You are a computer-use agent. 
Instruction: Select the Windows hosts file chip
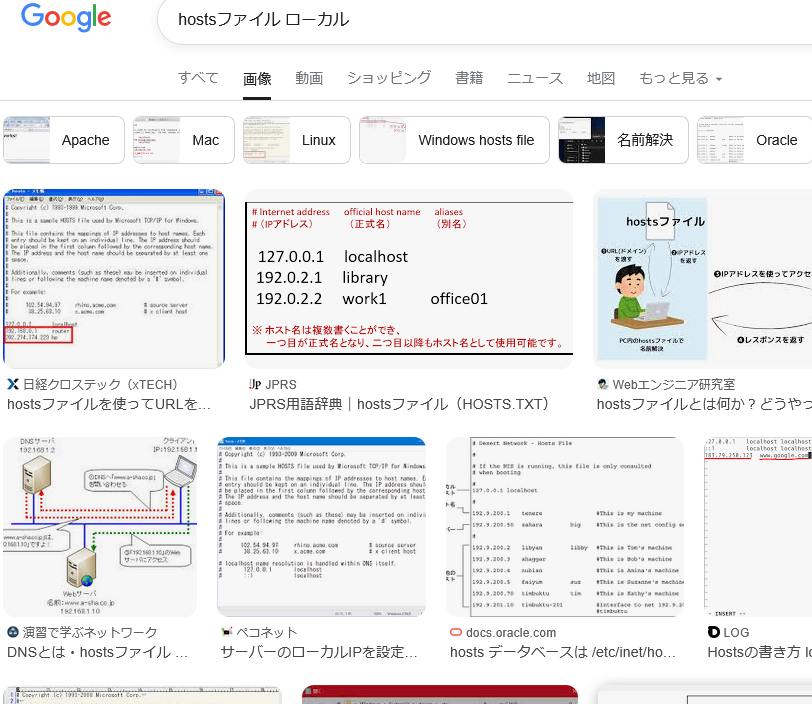click(454, 140)
